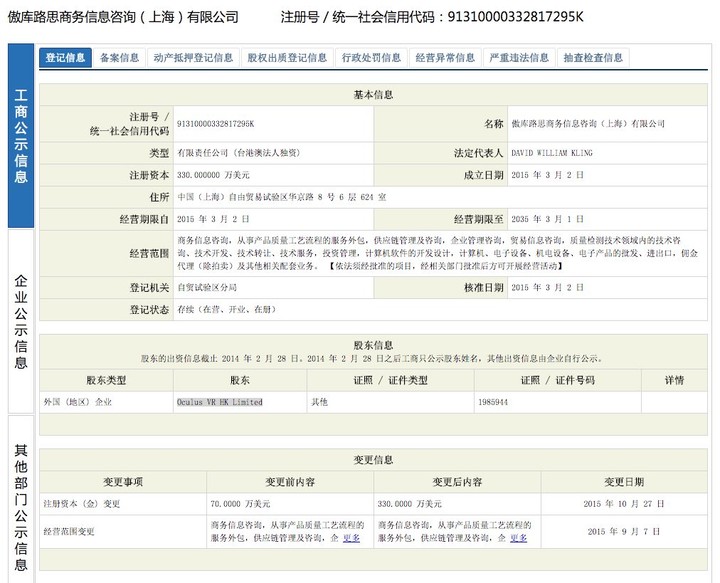720x583 pixels.
Task: Click 其他部门公示信息 in the left sidebar
Action: pos(21,500)
